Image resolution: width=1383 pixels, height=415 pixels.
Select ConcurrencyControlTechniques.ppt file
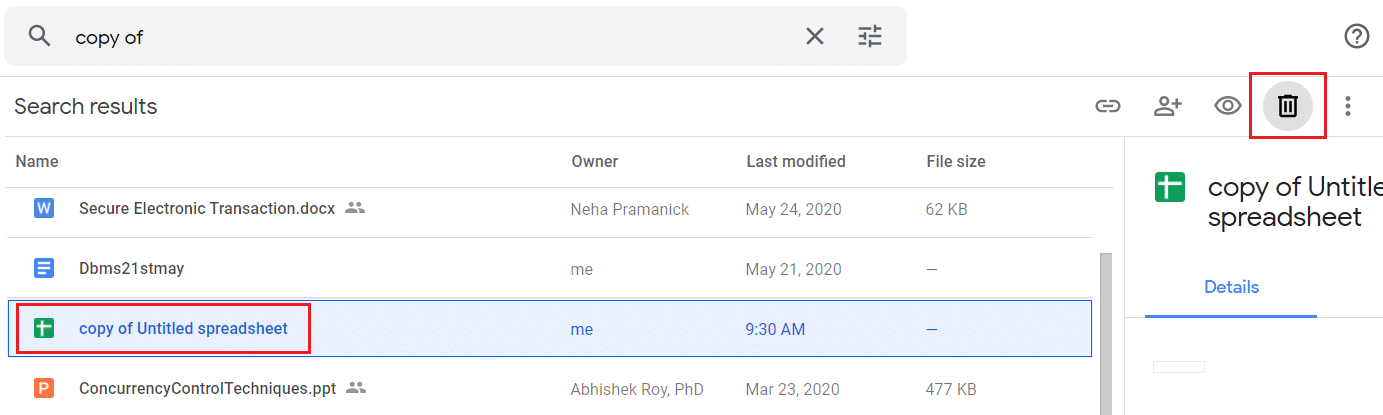(x=207, y=387)
